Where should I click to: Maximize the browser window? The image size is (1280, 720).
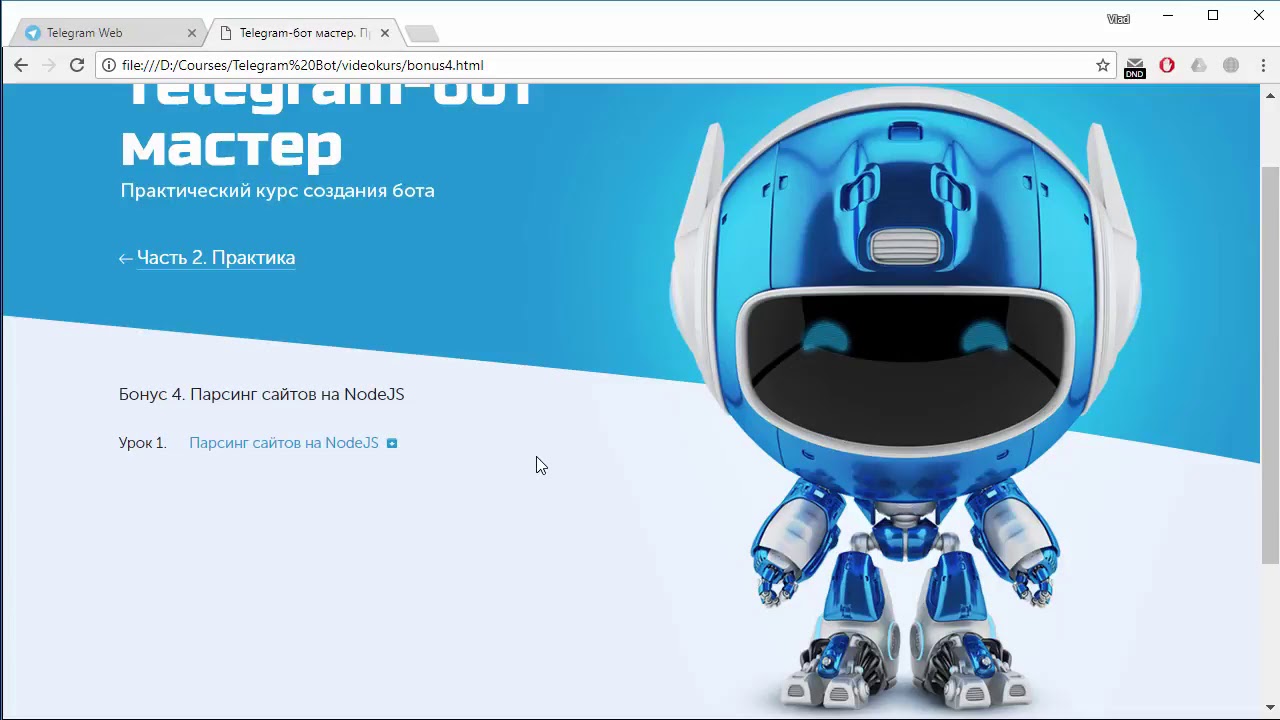coord(1213,15)
